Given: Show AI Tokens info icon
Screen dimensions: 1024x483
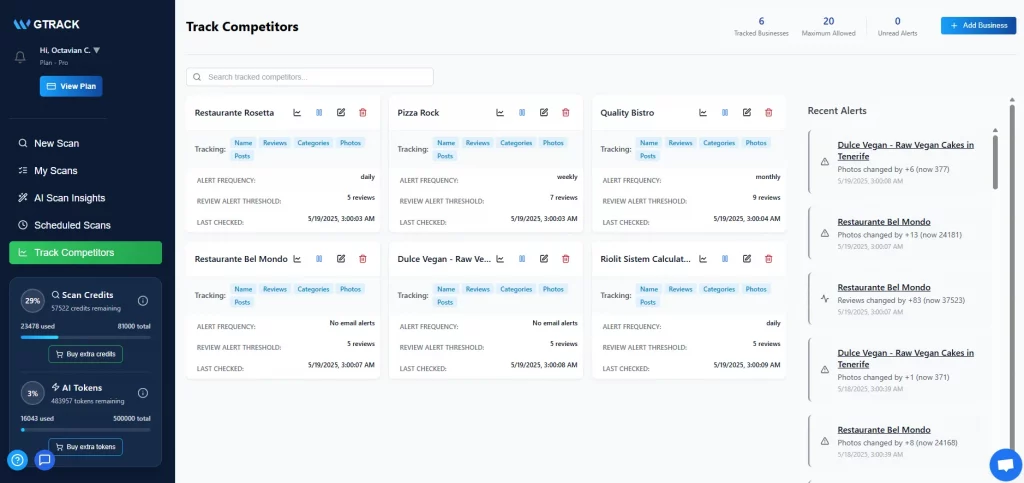Looking at the screenshot, I should 143,393.
